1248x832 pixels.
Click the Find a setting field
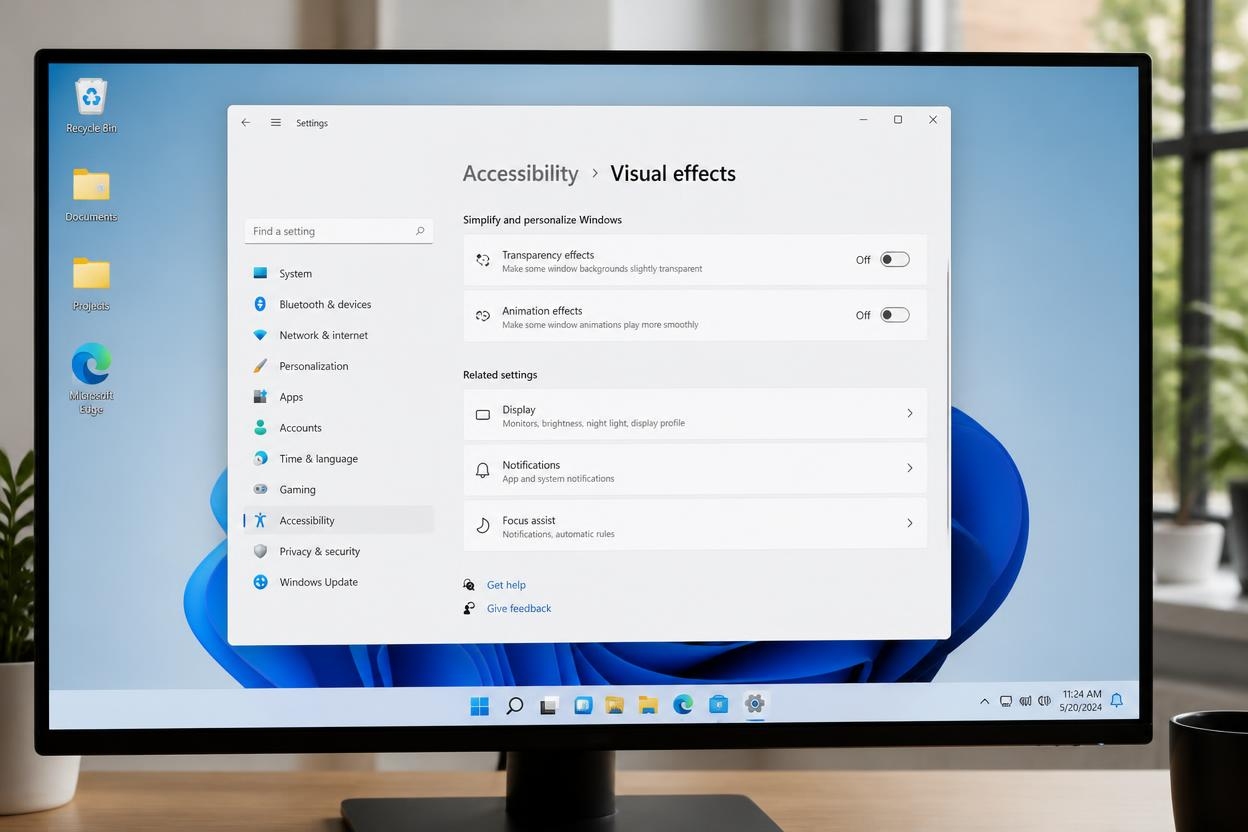click(x=339, y=231)
